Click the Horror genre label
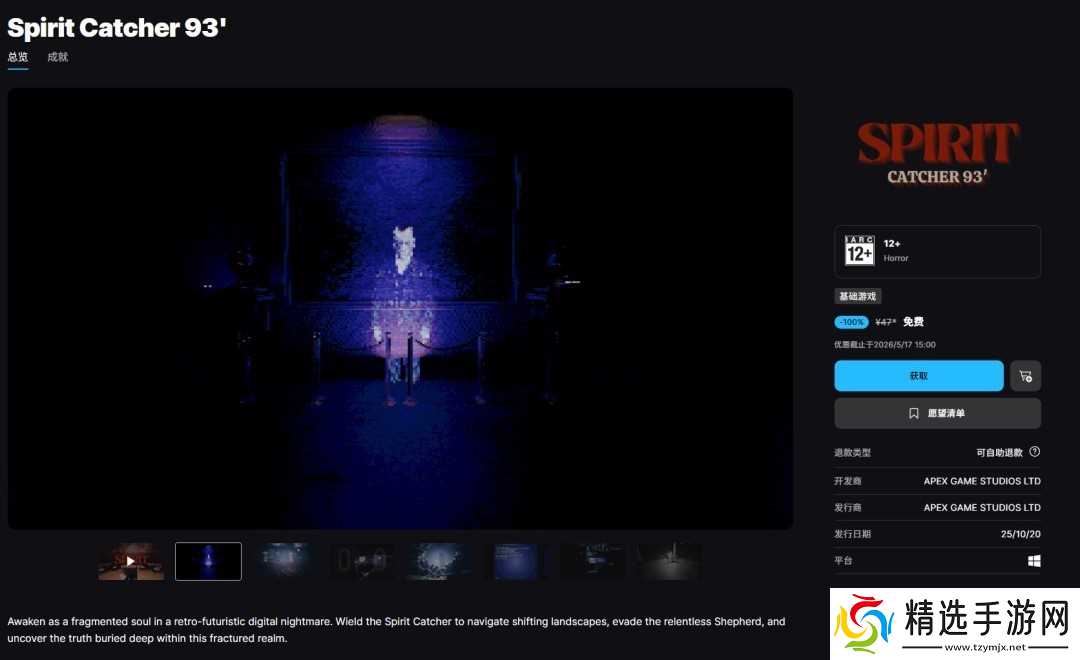 896,258
